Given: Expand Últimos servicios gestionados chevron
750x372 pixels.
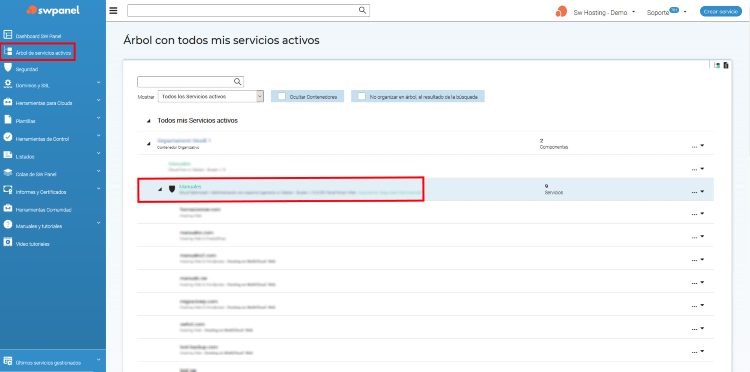Looking at the screenshot, I should tap(99, 360).
